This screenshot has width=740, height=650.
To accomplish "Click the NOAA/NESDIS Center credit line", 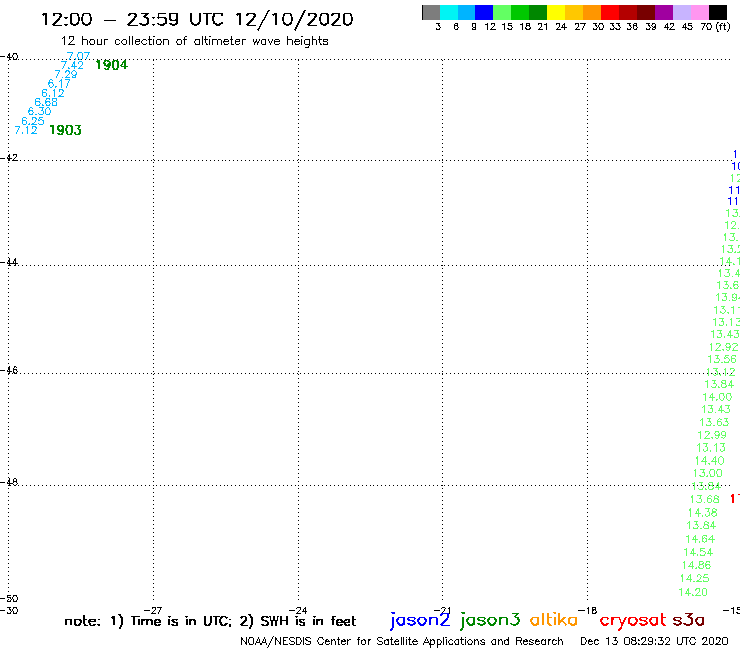I will point(402,642).
